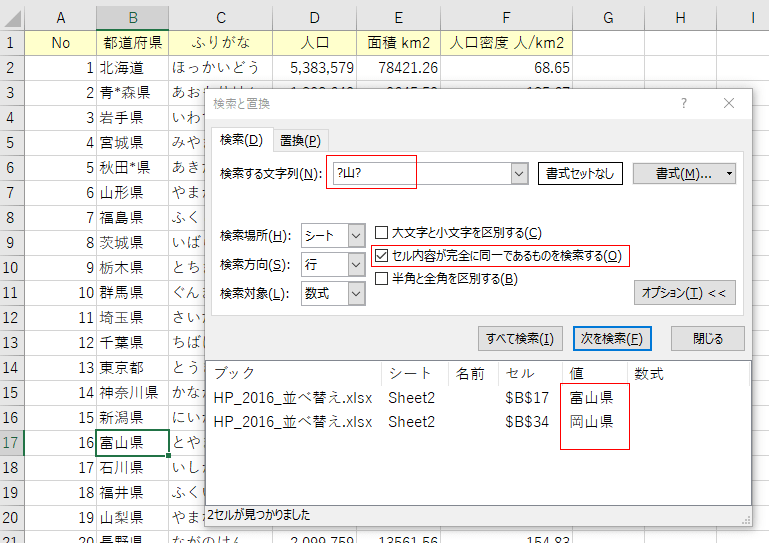
Task: Uncheck セル内容が完全に同一 checkbox
Action: [x=381, y=256]
